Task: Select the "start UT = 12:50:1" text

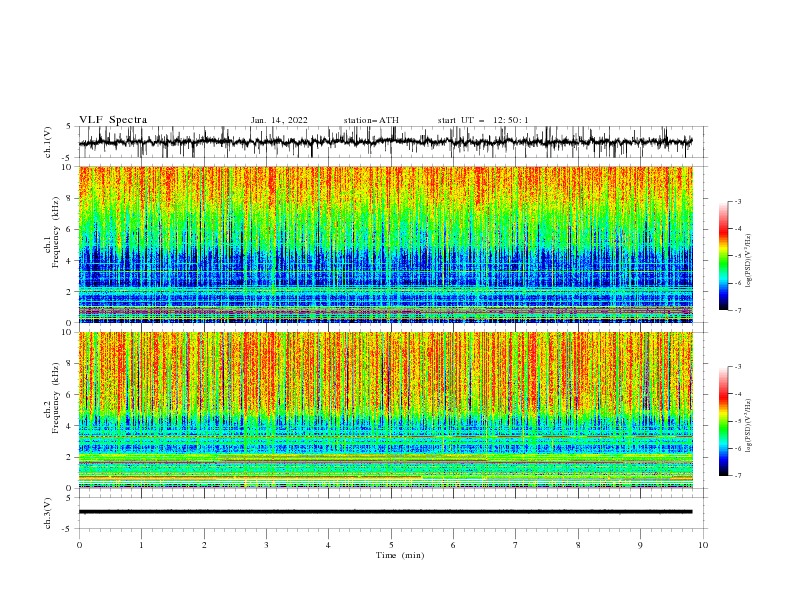Action: (483, 120)
